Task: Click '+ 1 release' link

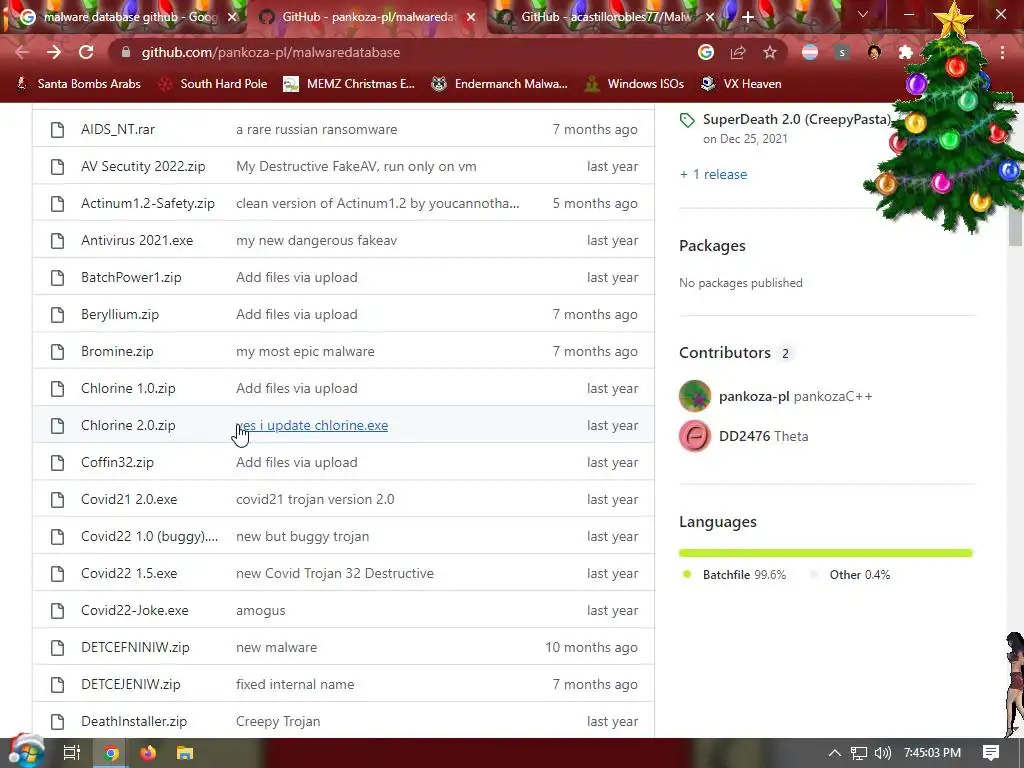Action: tap(713, 174)
